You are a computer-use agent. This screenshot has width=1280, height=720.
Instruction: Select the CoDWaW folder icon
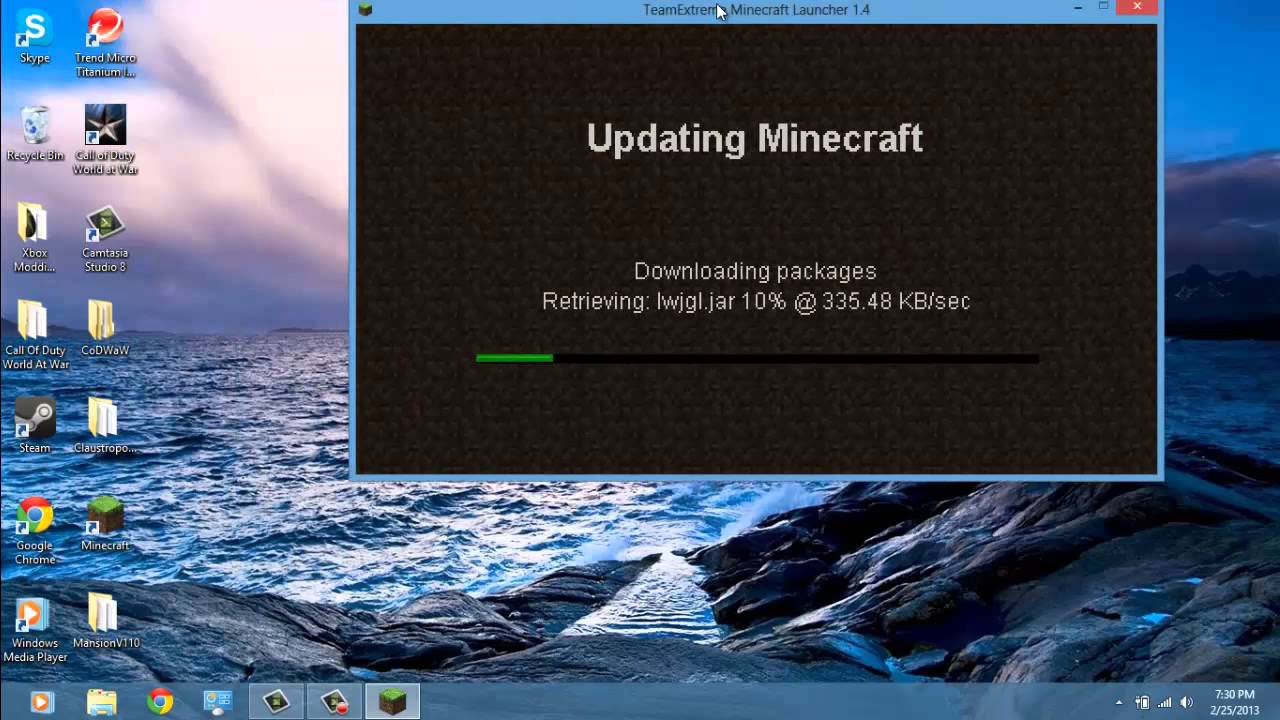pos(104,329)
